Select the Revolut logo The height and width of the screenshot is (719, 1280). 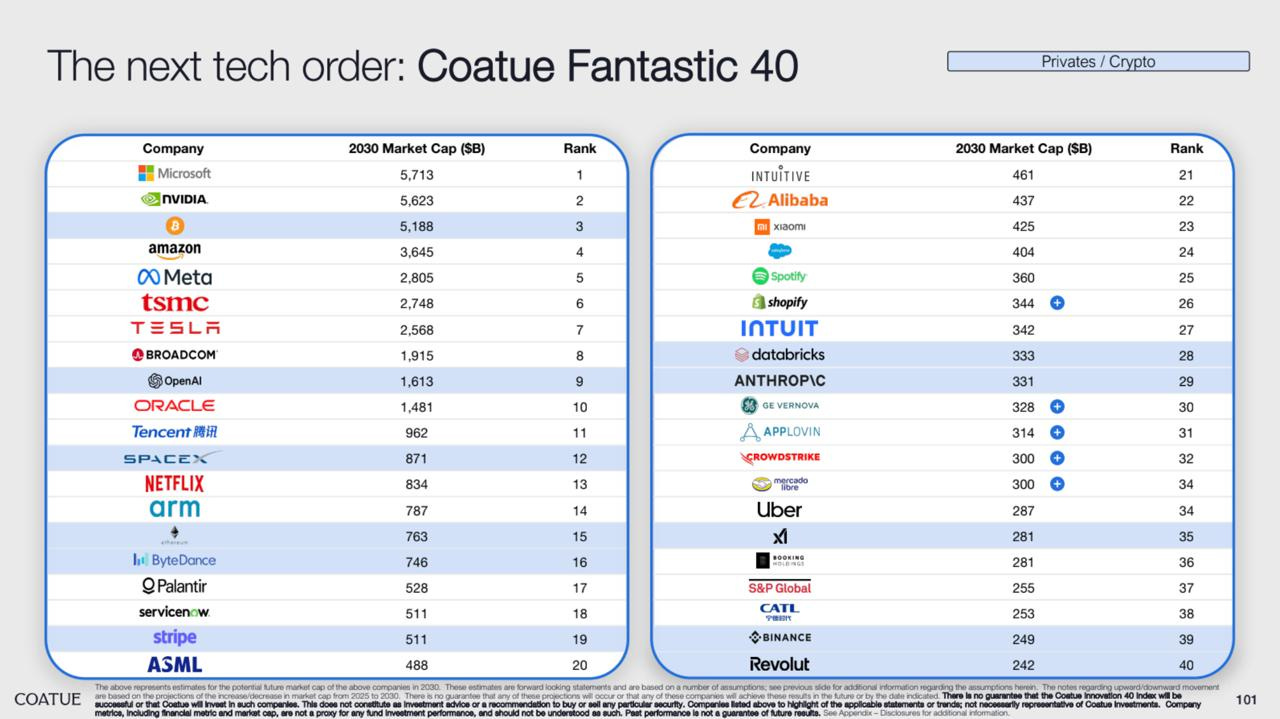click(779, 664)
